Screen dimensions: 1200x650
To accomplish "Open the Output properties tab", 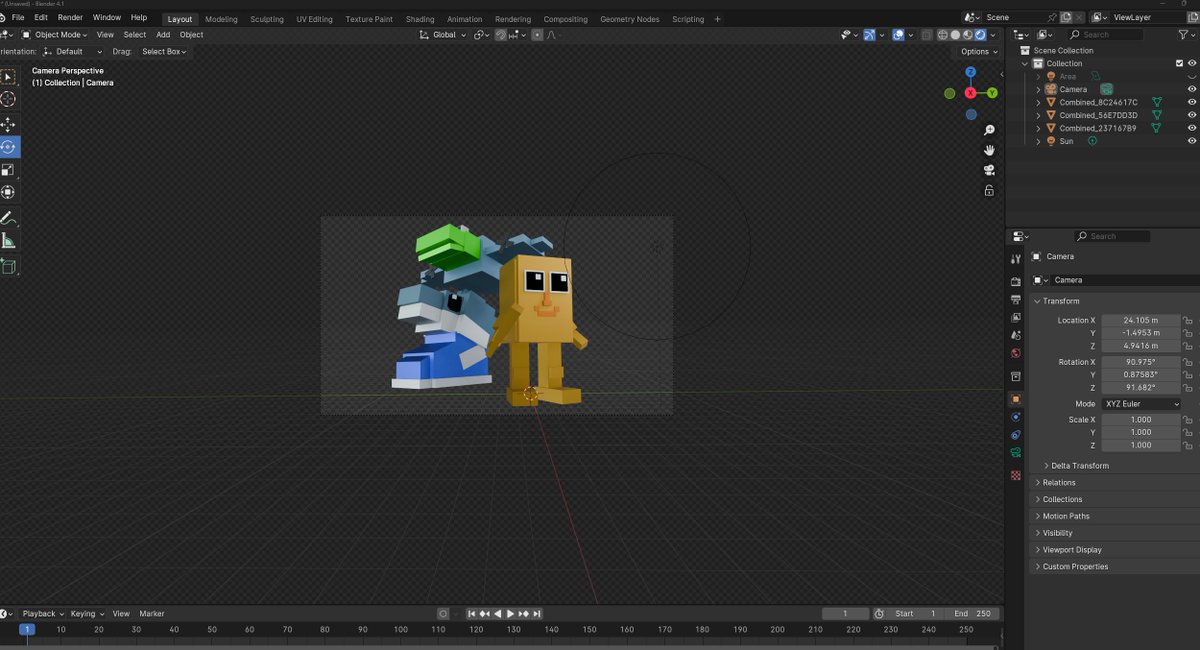I will click(x=1016, y=300).
